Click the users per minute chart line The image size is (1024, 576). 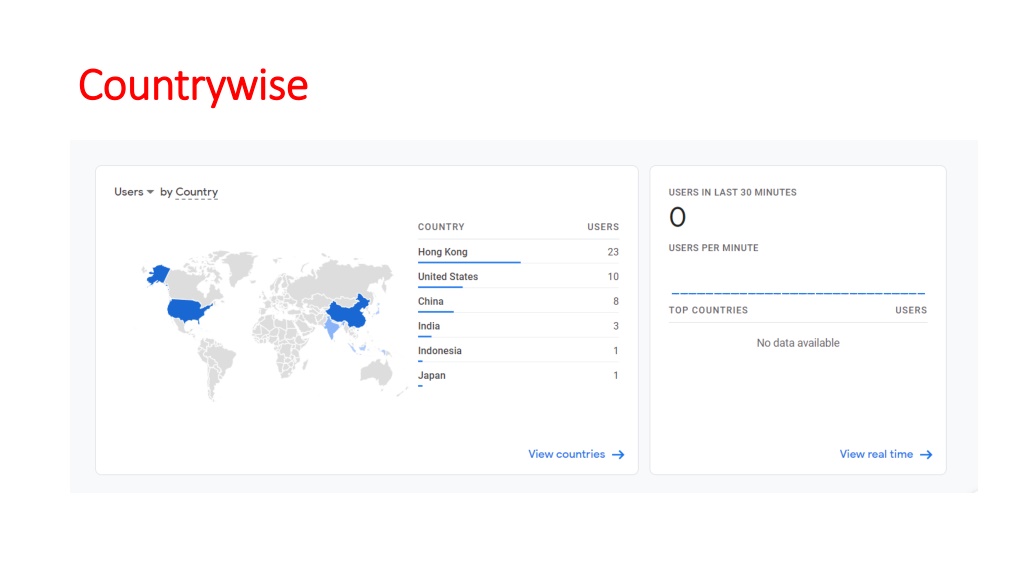coord(798,293)
